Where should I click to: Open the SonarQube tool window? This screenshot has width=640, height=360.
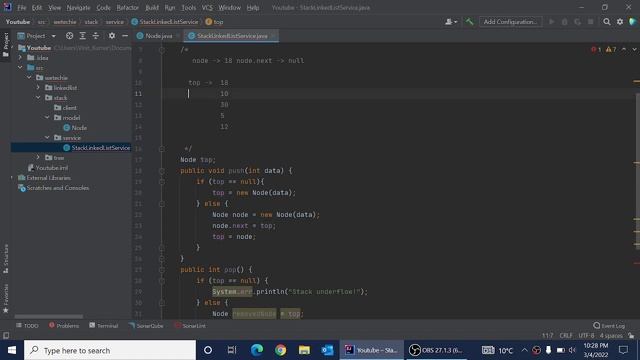point(146,326)
